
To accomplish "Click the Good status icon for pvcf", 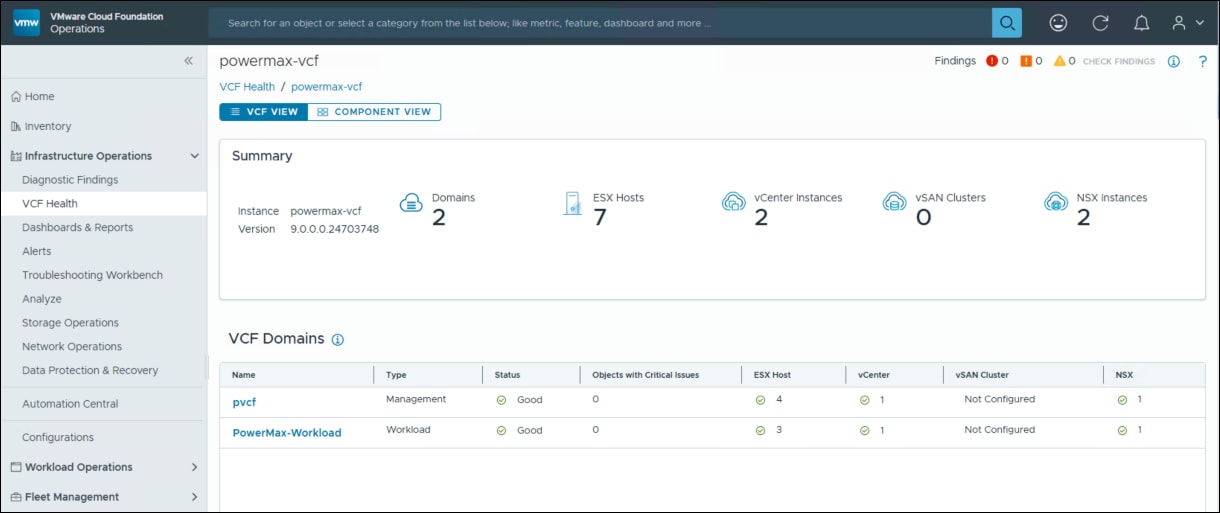I will coord(502,400).
